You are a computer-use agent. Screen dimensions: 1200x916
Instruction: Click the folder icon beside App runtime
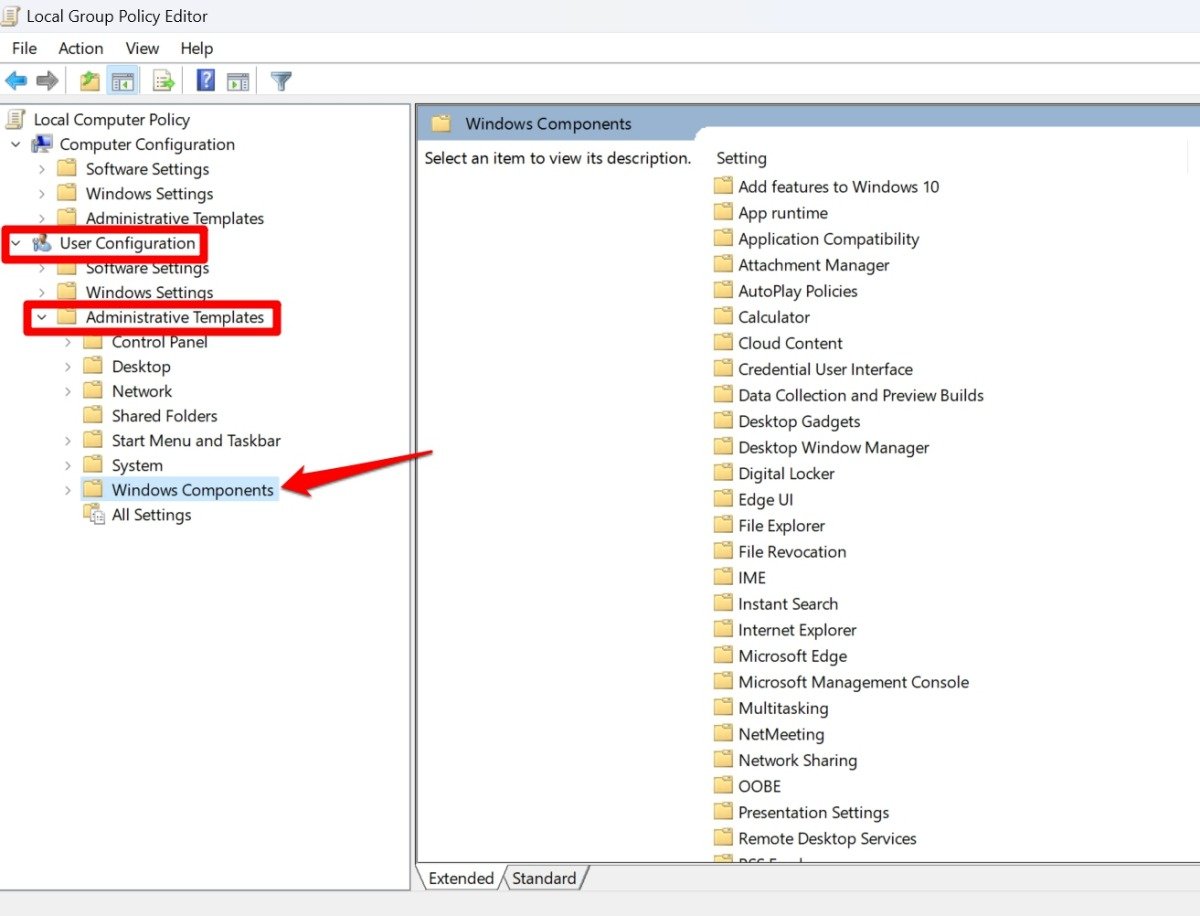click(723, 212)
